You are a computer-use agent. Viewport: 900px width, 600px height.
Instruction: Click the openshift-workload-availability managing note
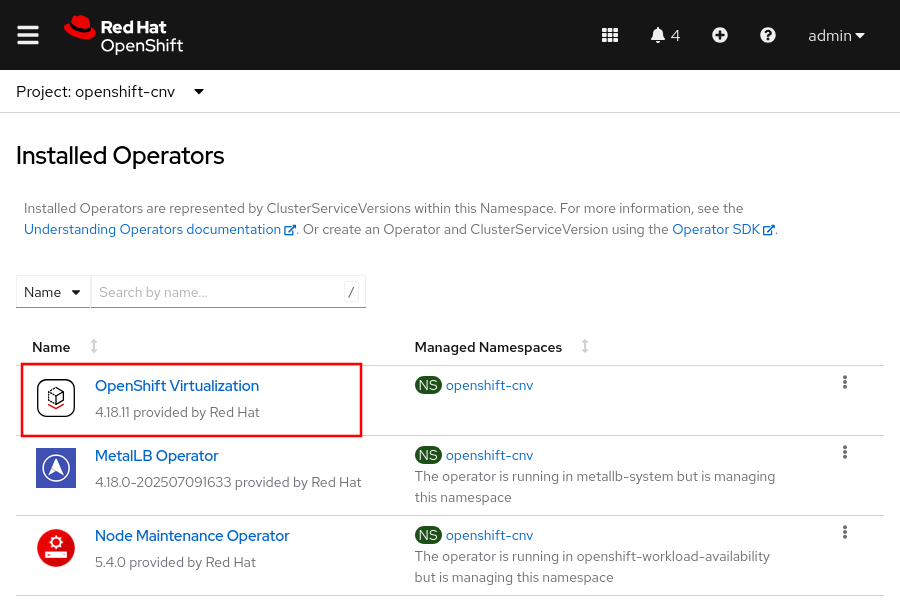[592, 567]
